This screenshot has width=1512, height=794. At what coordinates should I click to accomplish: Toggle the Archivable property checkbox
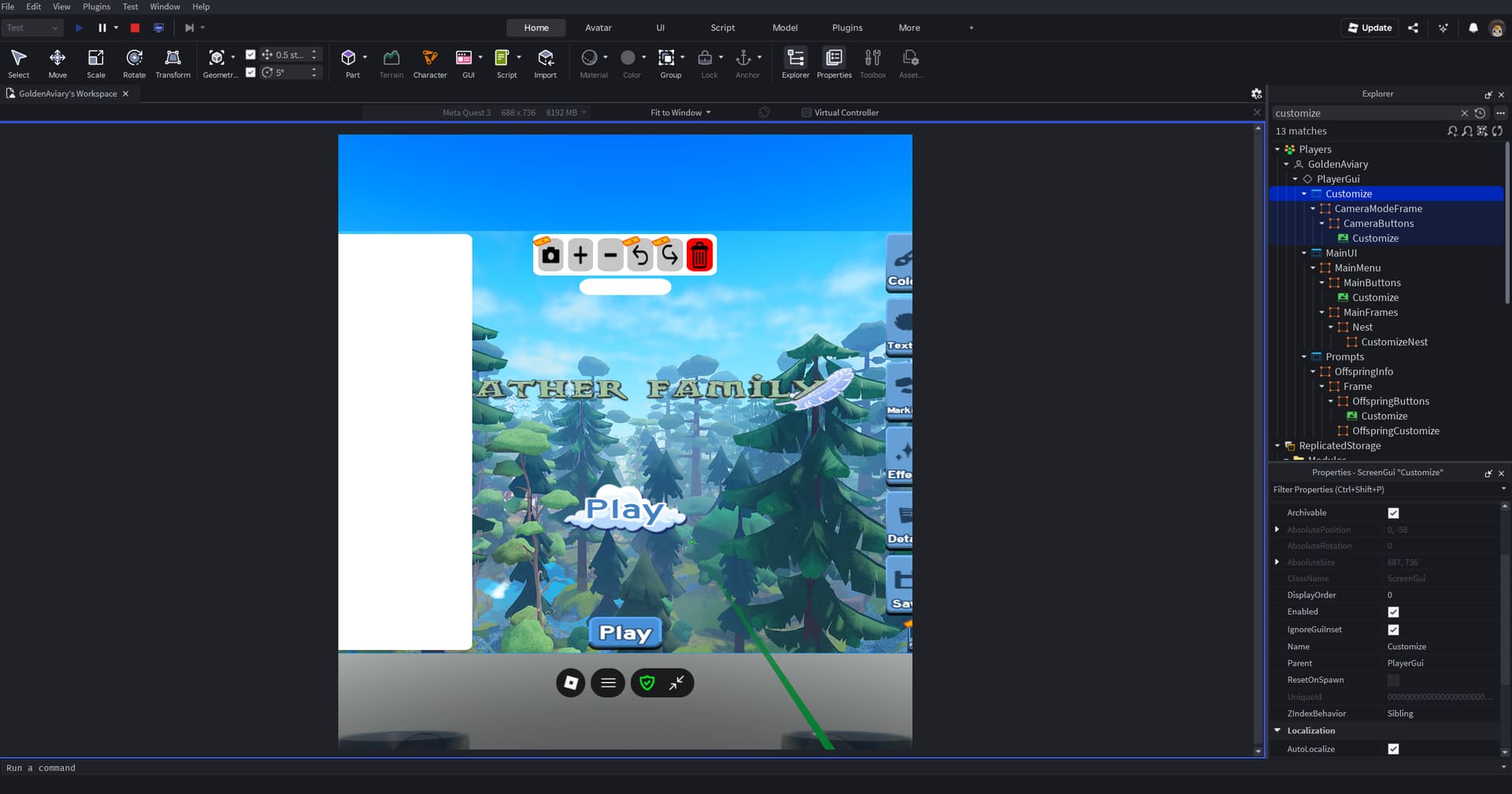1393,513
